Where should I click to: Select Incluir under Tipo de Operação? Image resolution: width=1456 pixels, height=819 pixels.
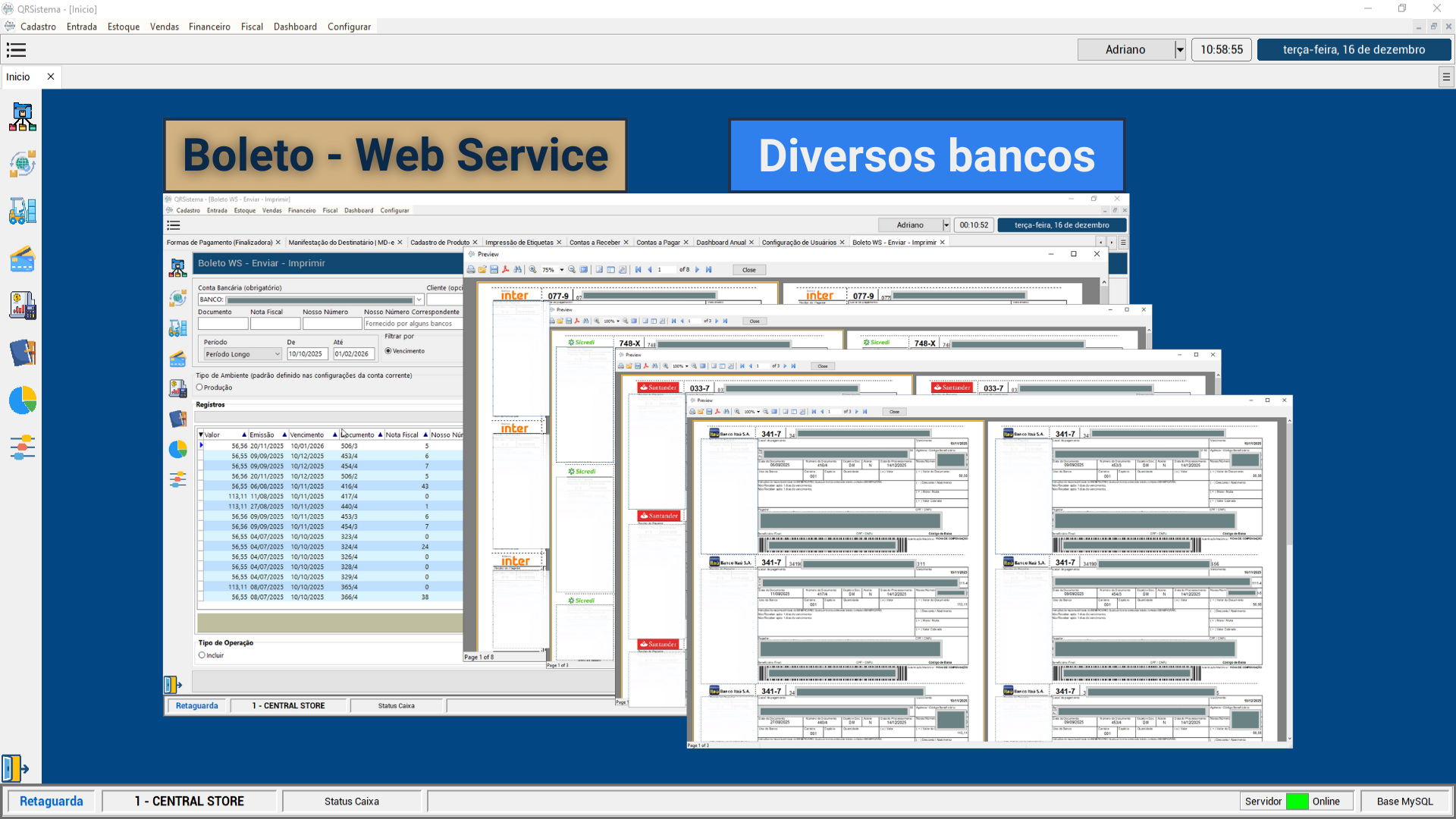tap(202, 655)
